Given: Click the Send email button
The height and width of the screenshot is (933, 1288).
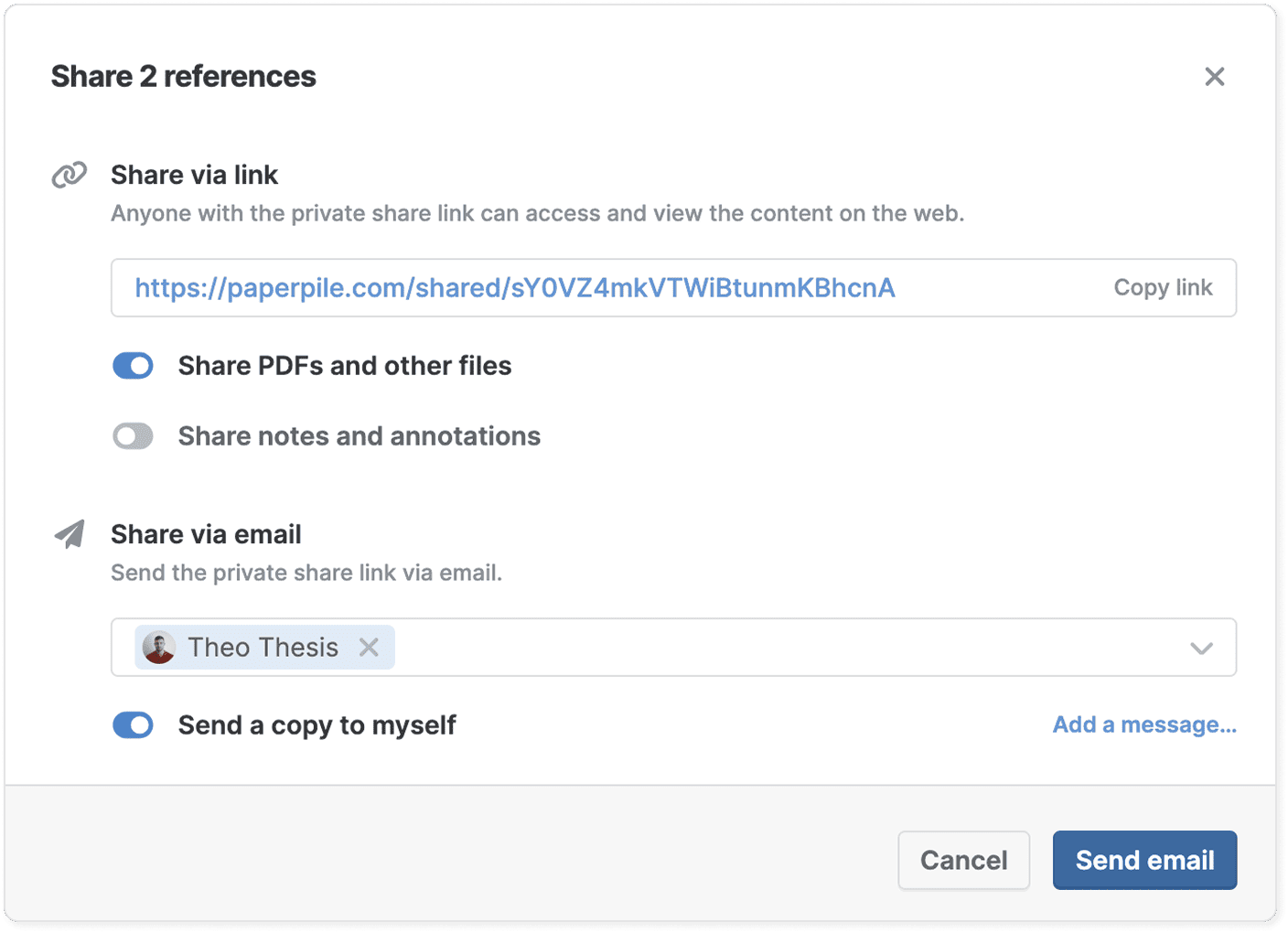Looking at the screenshot, I should click(x=1144, y=860).
